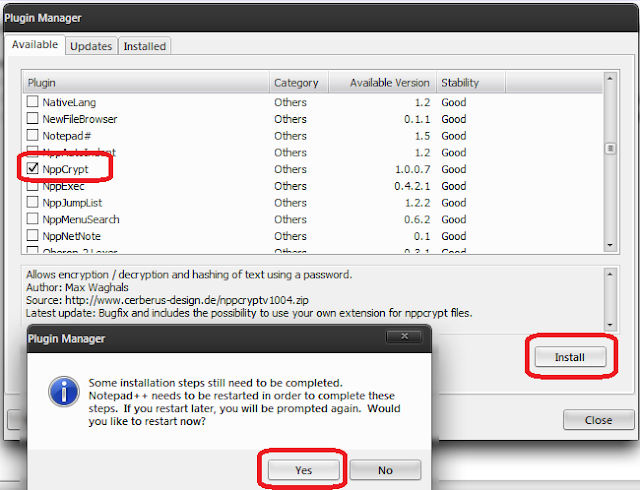Switch to the Available tab

click(35, 45)
